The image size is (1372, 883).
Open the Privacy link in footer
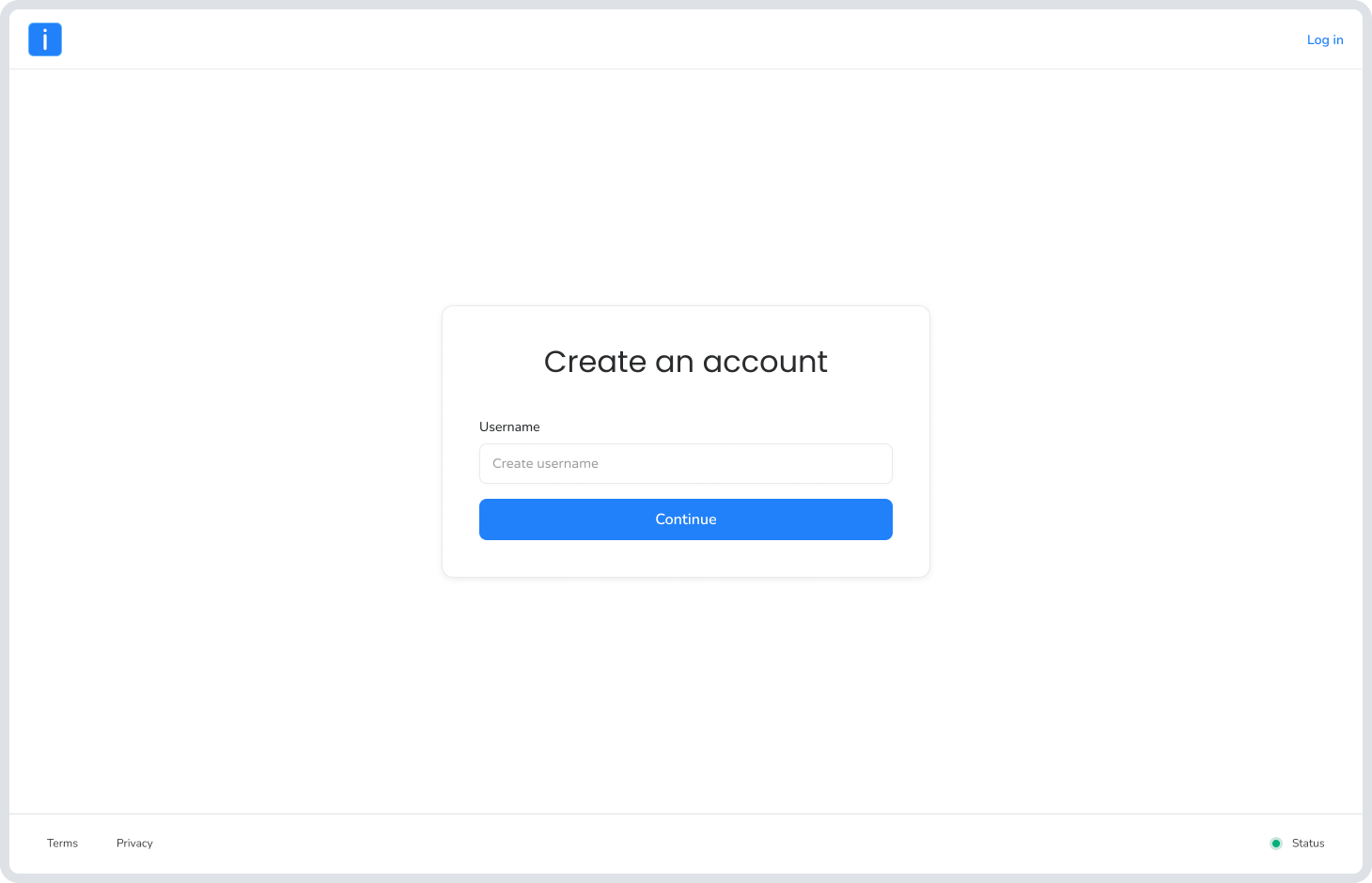pos(134,844)
